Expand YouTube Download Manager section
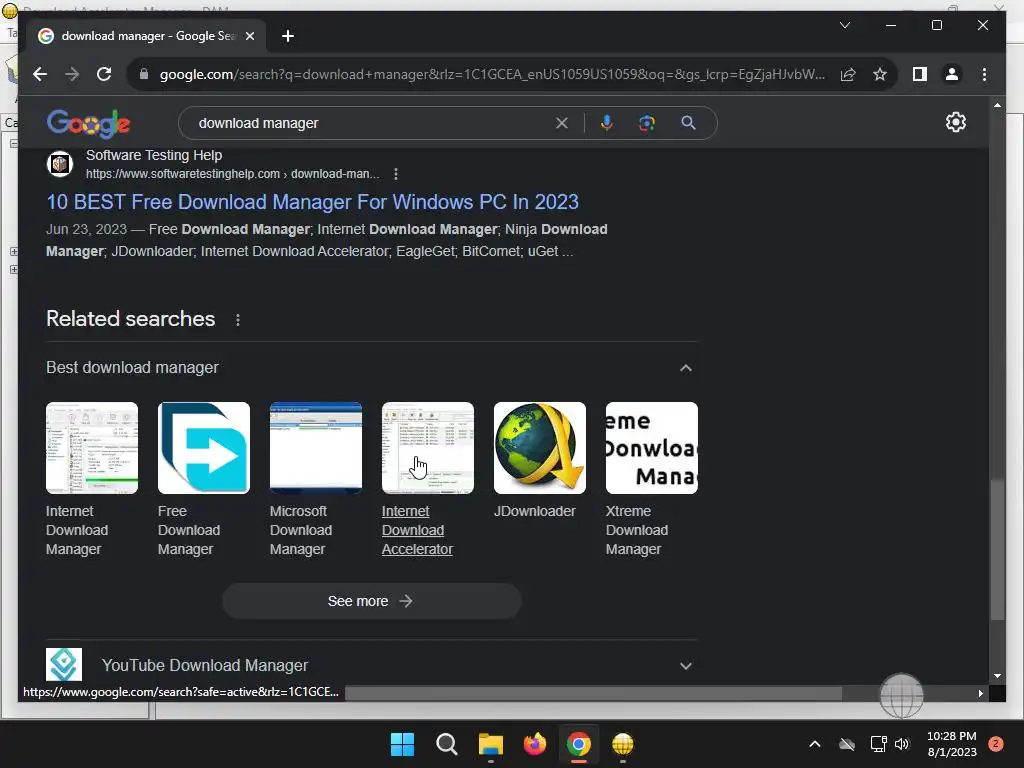Viewport: 1024px width, 768px height. (x=686, y=665)
